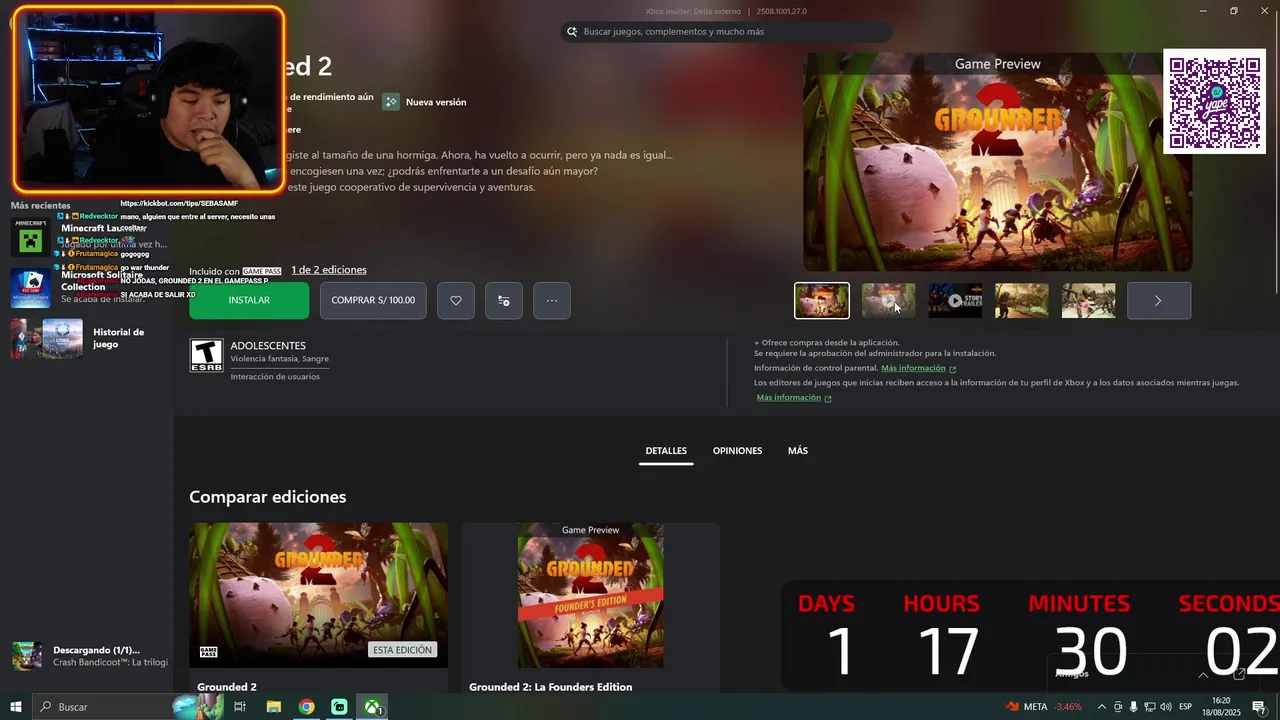Click the Comparar ediciones heading
1280x720 pixels.
click(268, 497)
